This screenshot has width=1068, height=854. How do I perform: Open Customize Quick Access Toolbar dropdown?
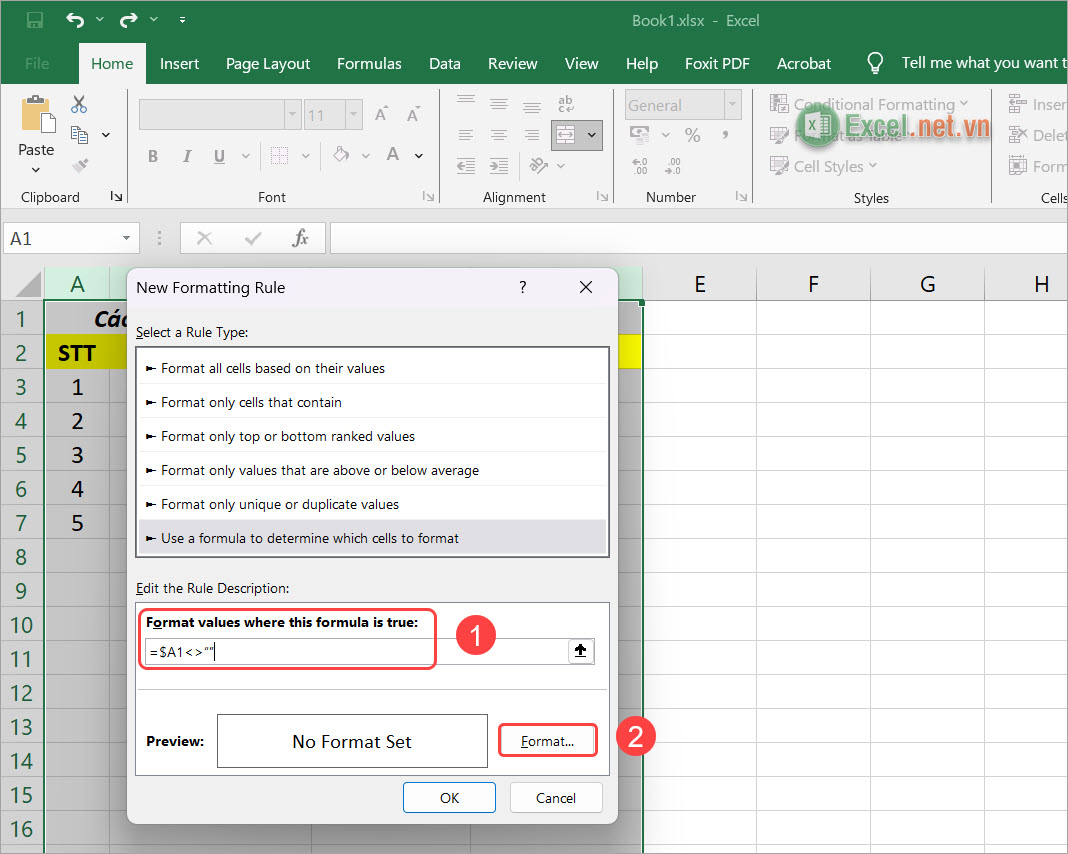[x=183, y=20]
